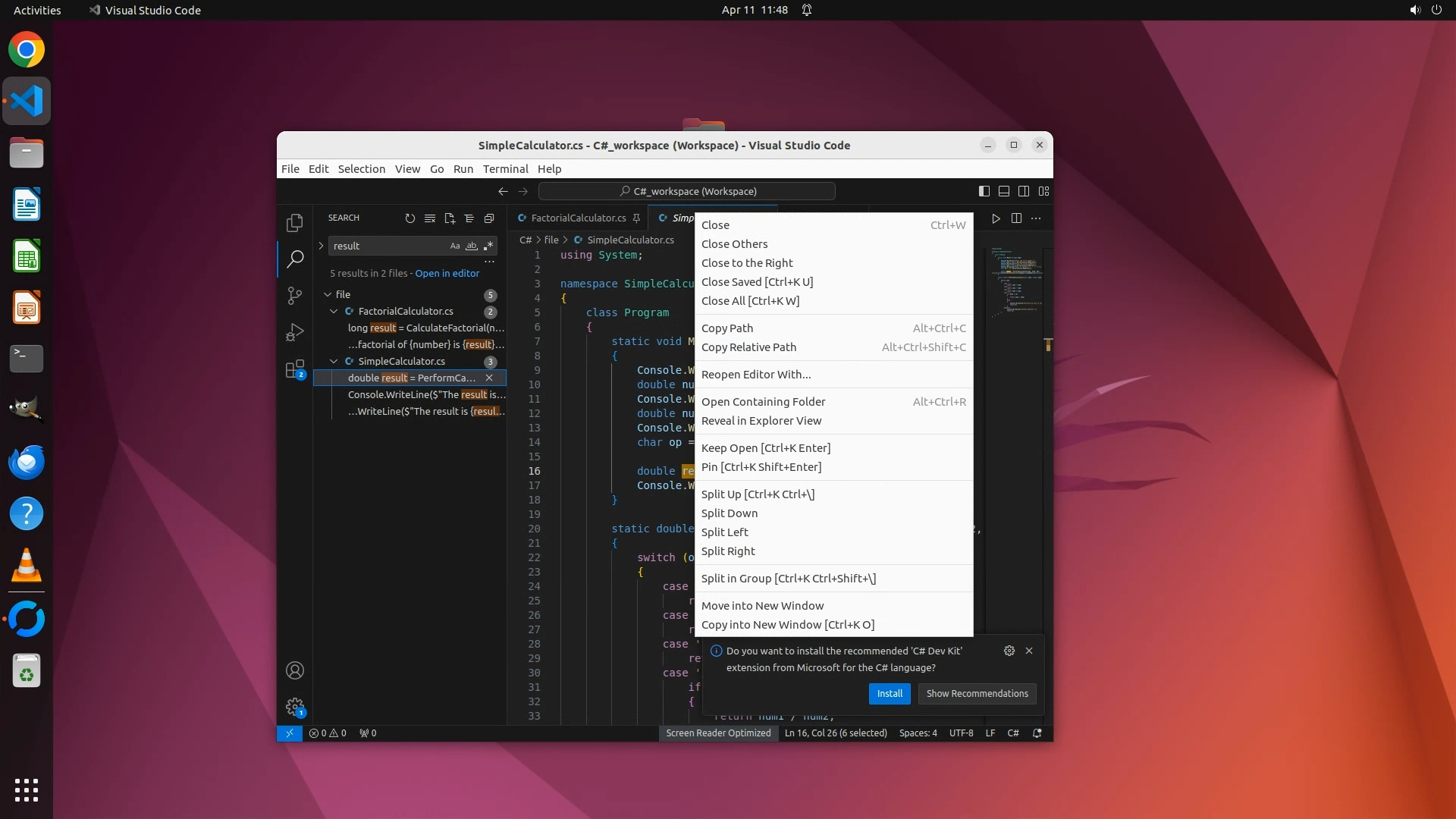1456x819 pixels.
Task: Open the Run and Debug view
Action: (x=295, y=332)
